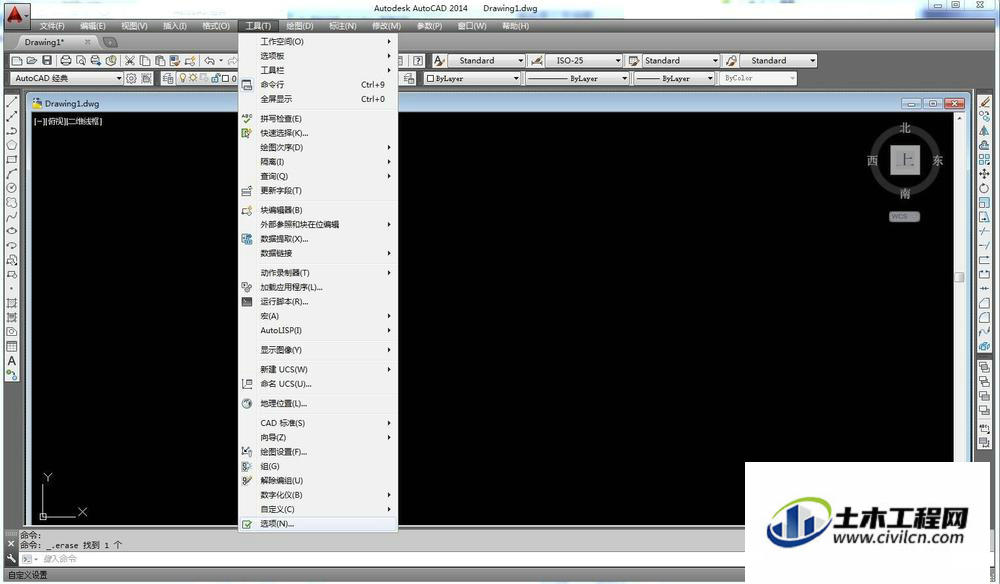Select the Table tool
1000x584 pixels.
coord(11,346)
